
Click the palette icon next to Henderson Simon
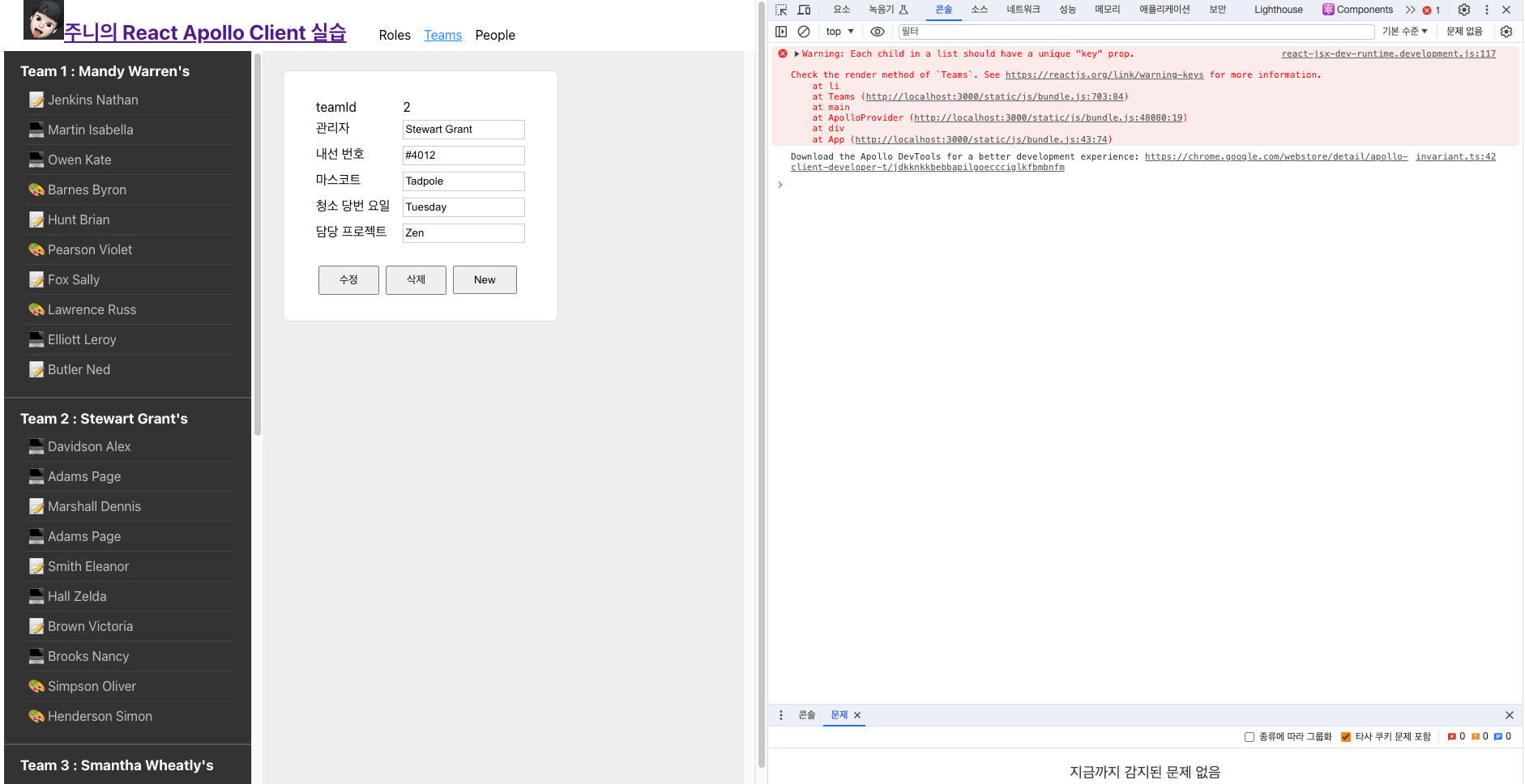pos(36,716)
